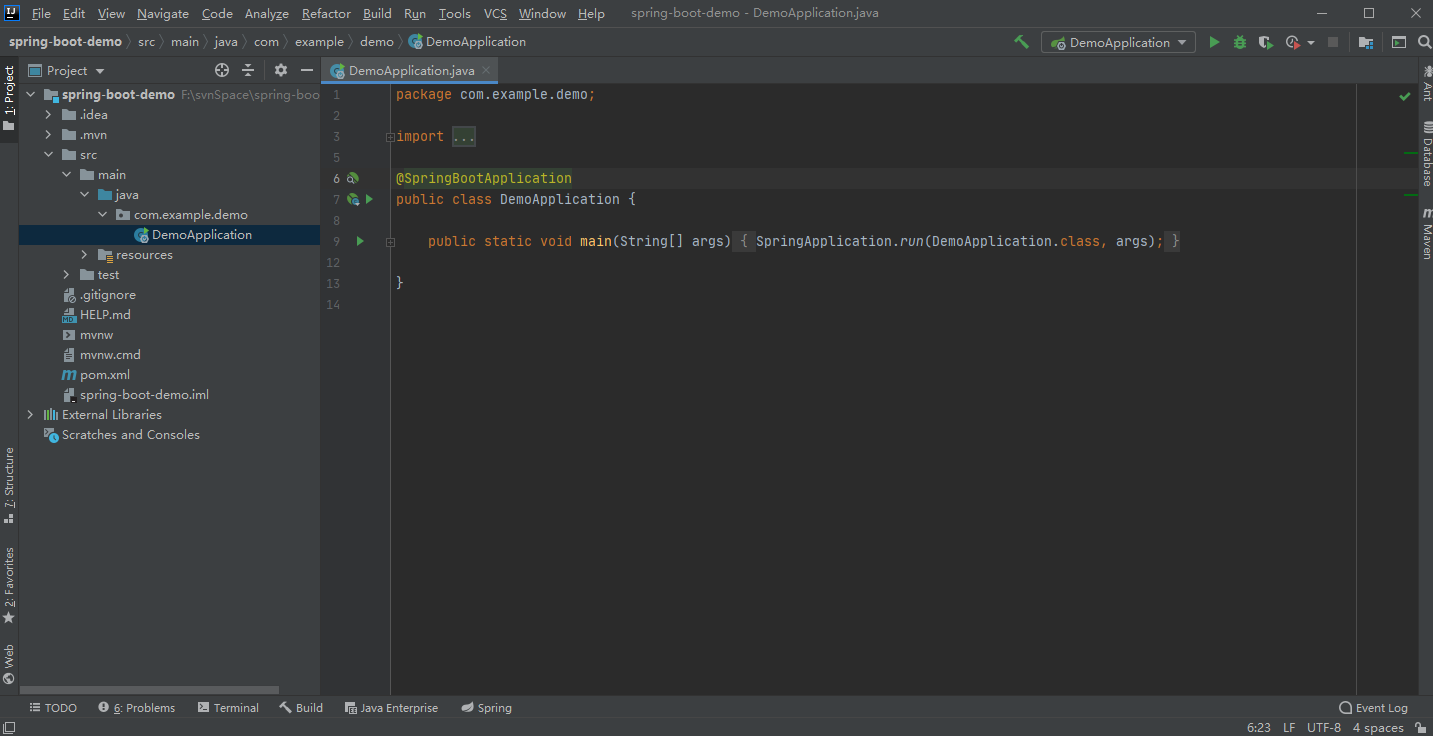1433x736 pixels.
Task: Open the Spring tool window
Action: (x=486, y=708)
